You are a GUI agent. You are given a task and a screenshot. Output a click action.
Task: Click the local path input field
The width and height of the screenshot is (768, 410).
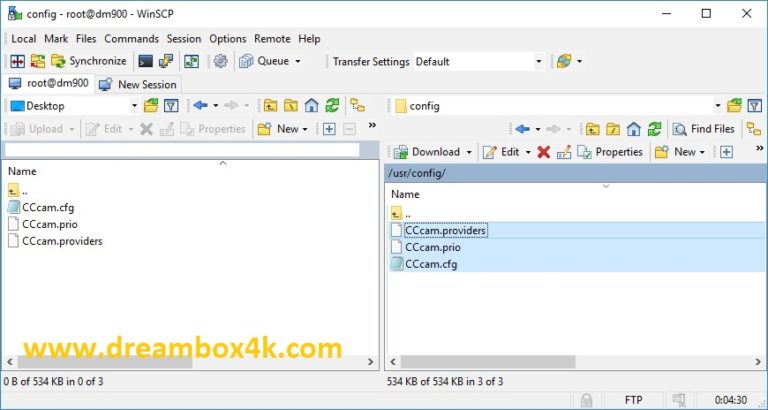pos(182,150)
